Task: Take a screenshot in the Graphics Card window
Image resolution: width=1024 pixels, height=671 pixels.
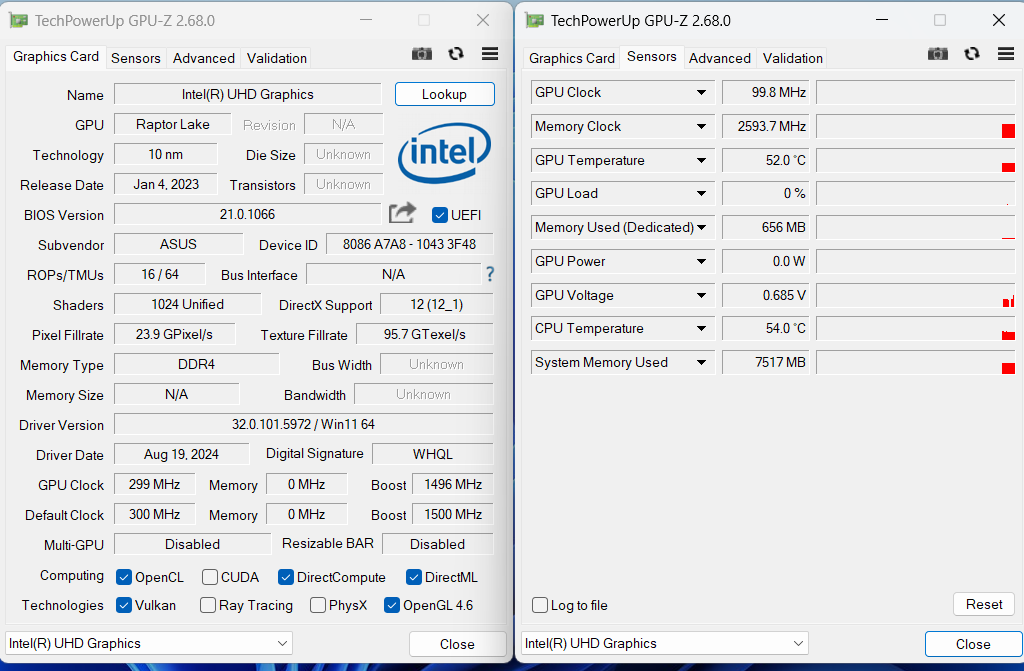Action: pos(422,54)
